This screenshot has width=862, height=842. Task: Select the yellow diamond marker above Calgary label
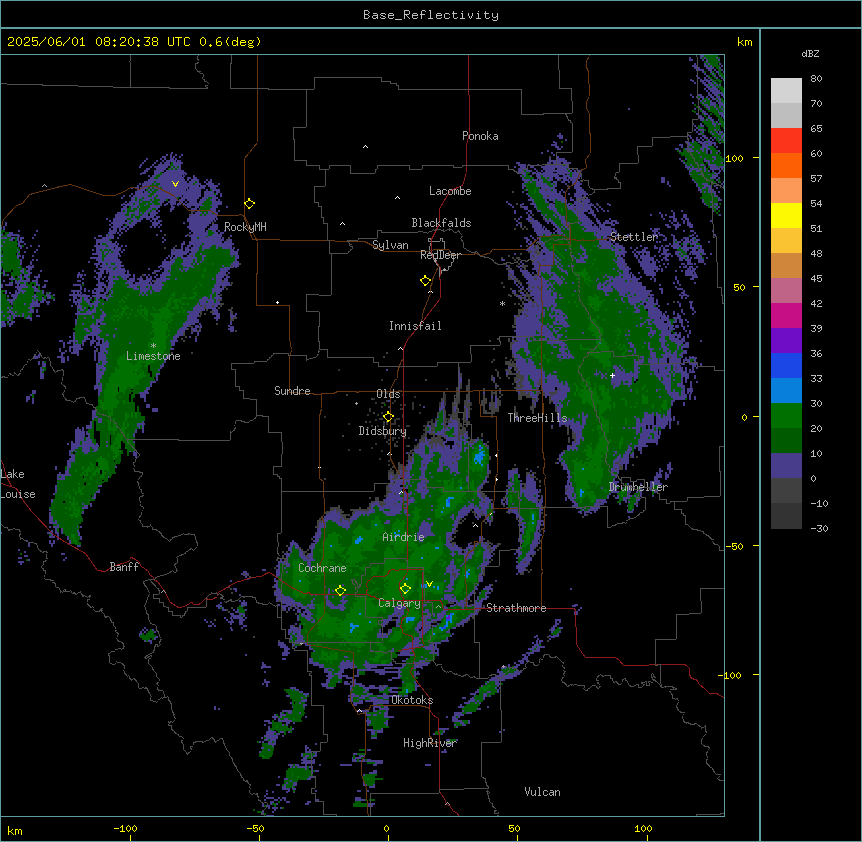[405, 589]
